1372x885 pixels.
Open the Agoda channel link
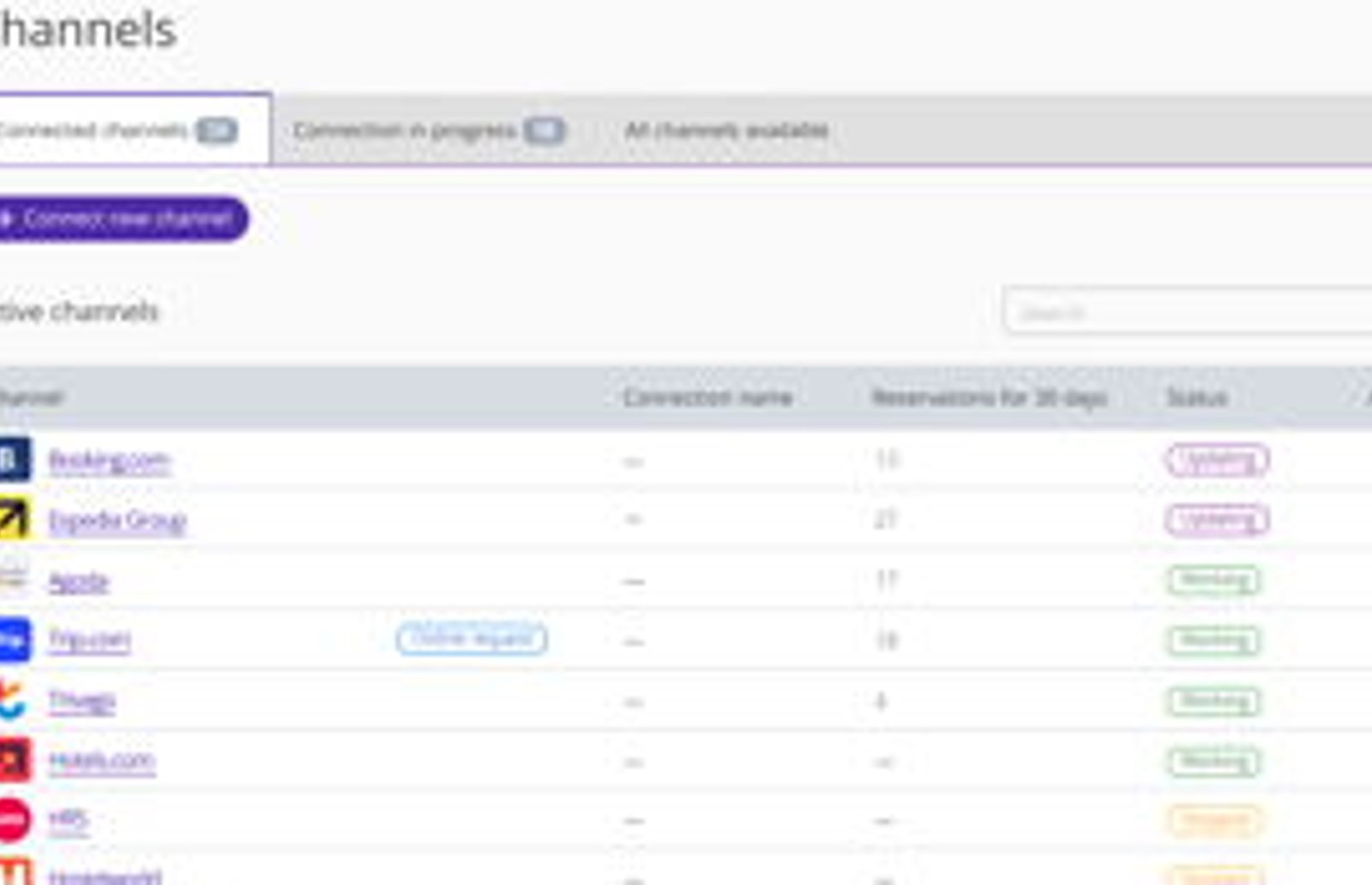(x=79, y=581)
